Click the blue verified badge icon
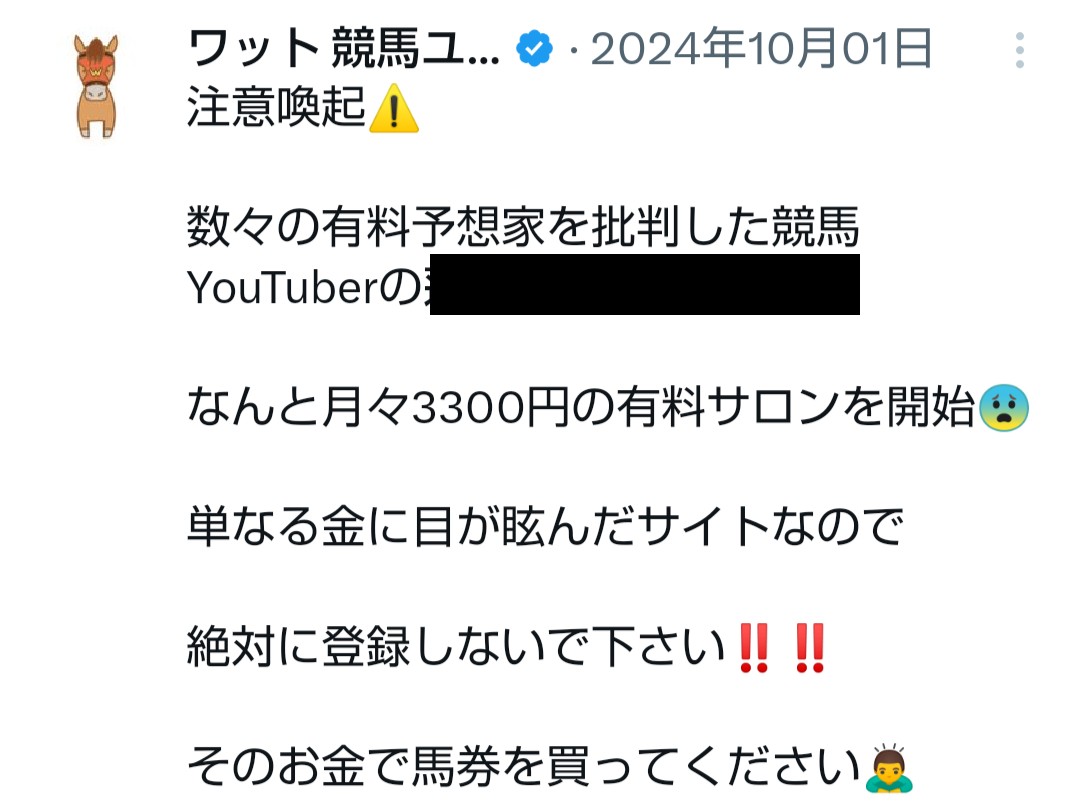1080x803 pixels. [x=534, y=49]
